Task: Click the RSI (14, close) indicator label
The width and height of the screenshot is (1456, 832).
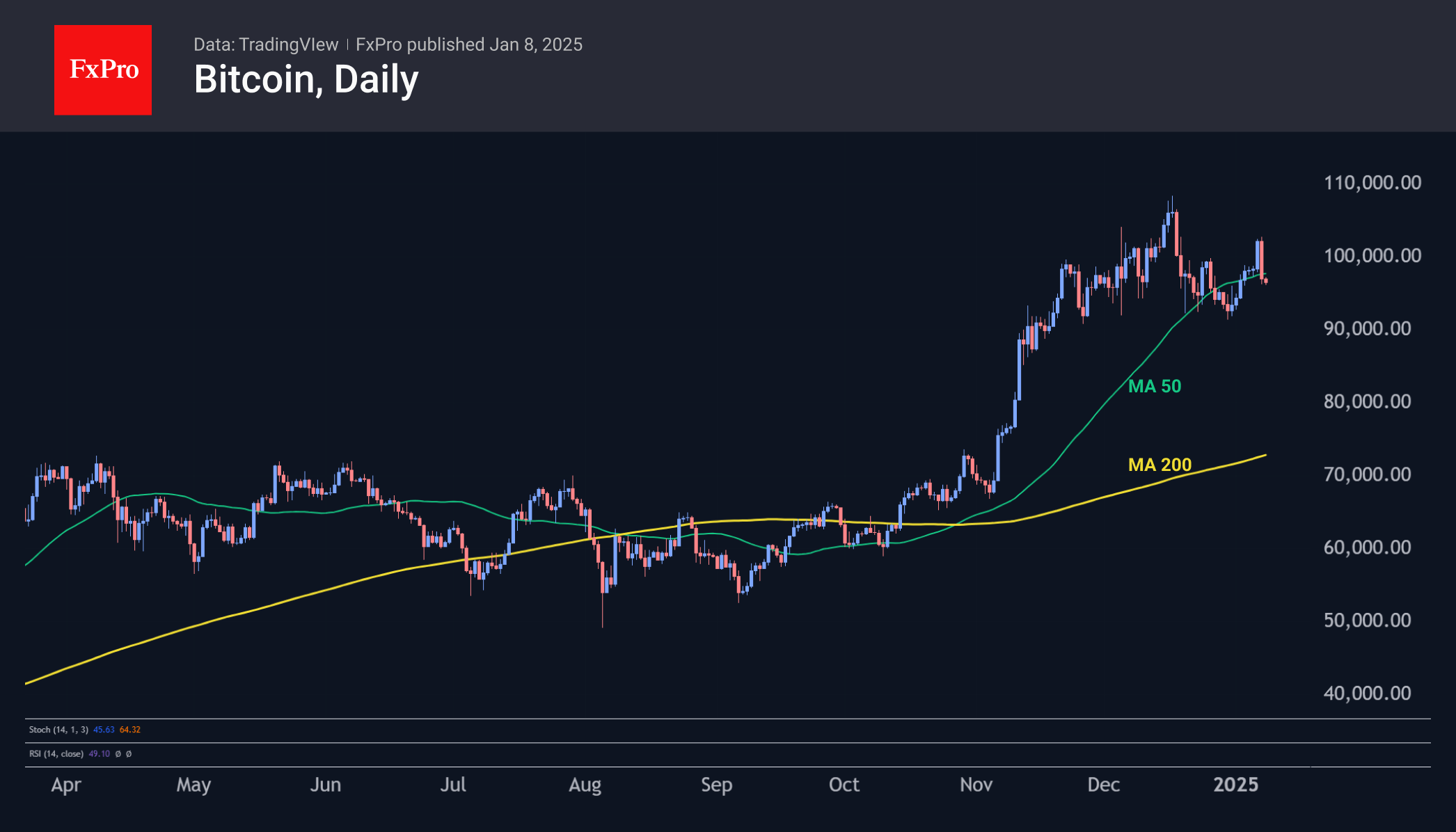Action: tap(56, 753)
